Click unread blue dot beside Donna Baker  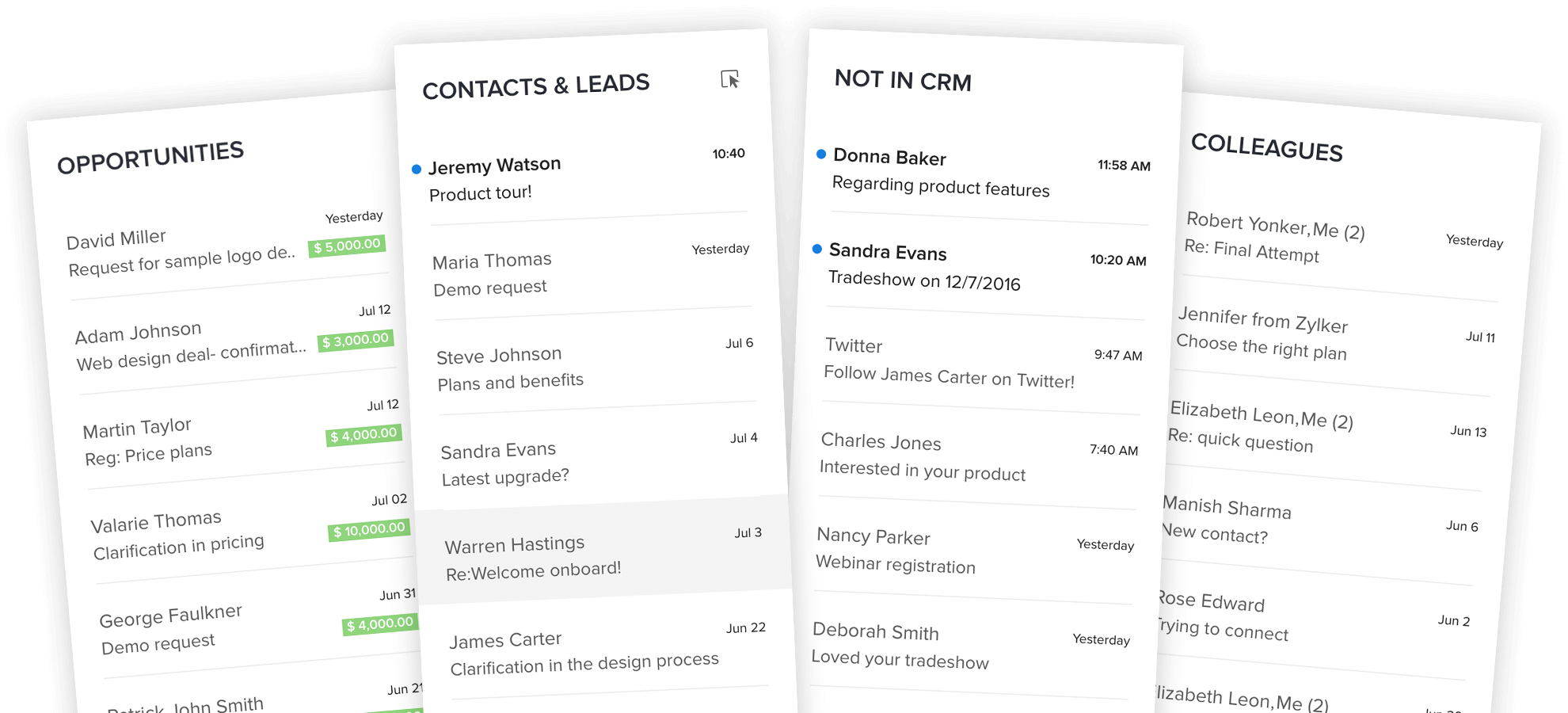pos(821,154)
